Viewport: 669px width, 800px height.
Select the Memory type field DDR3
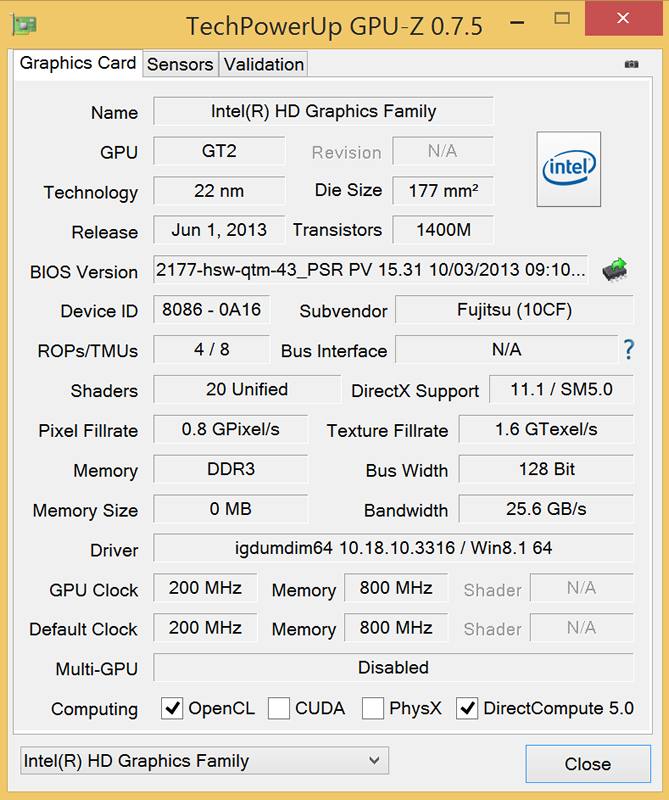[231, 469]
